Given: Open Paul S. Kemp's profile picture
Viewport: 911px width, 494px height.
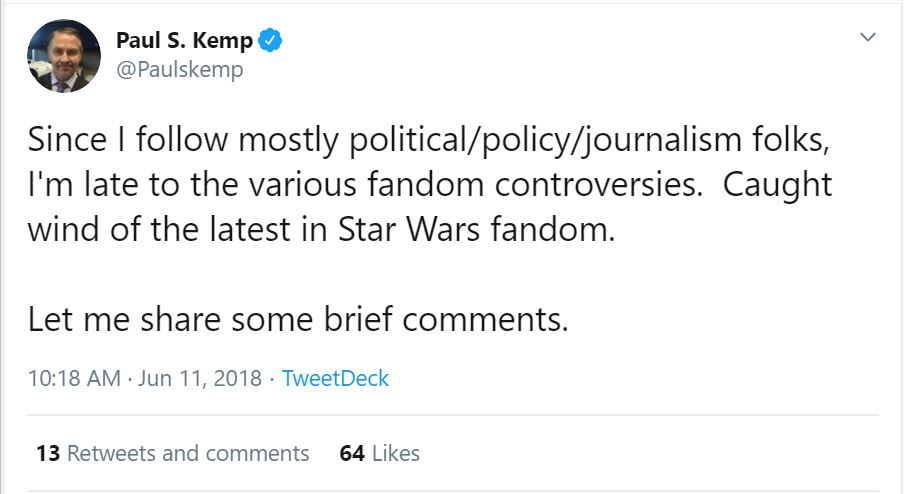Looking at the screenshot, I should (64, 56).
